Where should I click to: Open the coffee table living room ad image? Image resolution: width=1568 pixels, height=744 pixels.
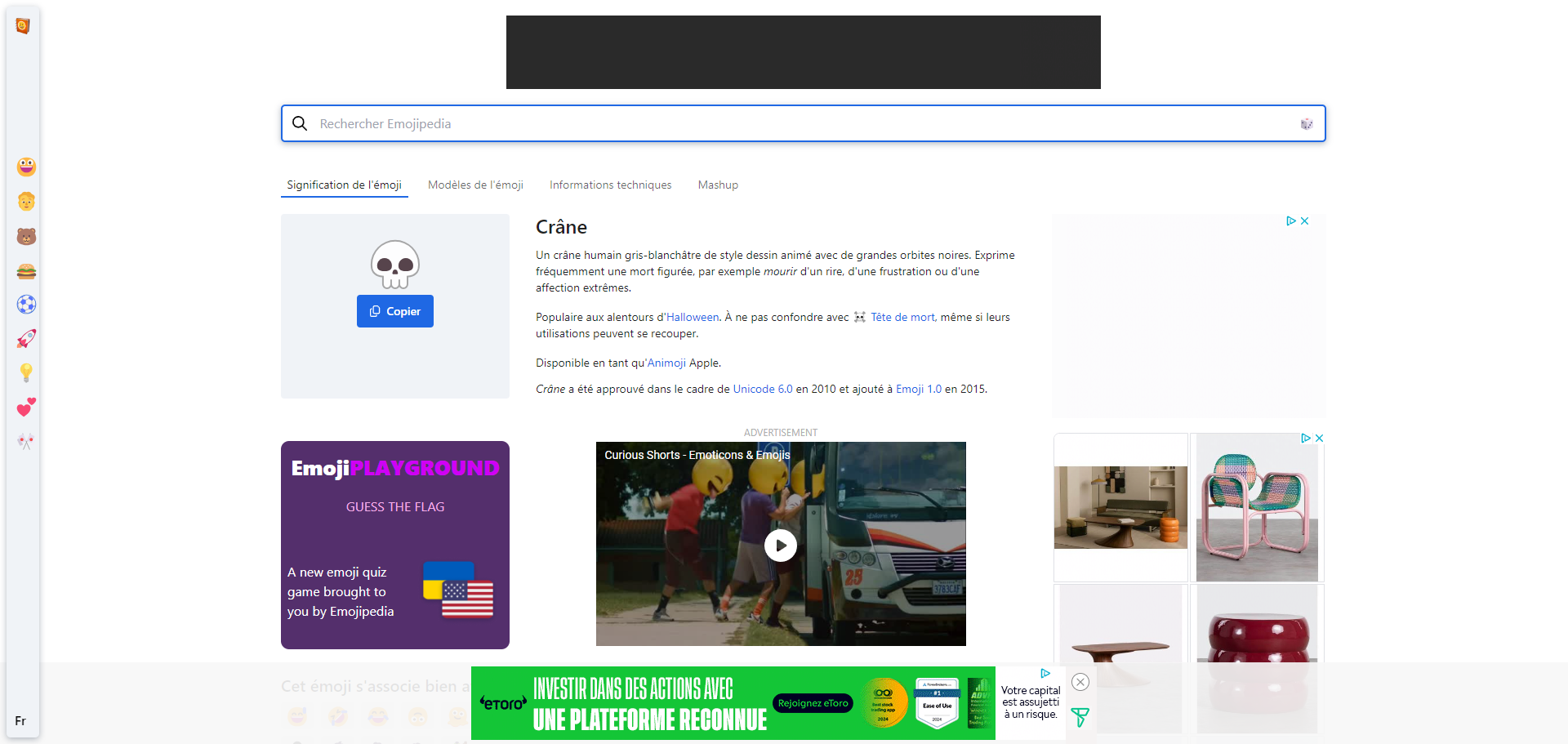1120,507
